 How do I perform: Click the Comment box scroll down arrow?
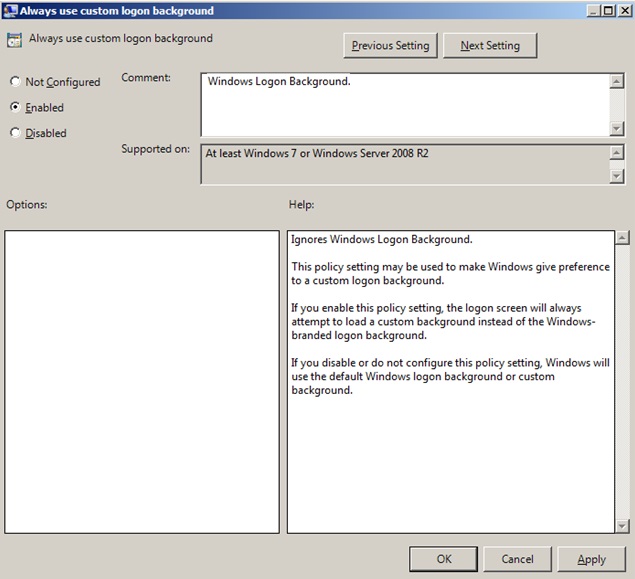point(616,129)
